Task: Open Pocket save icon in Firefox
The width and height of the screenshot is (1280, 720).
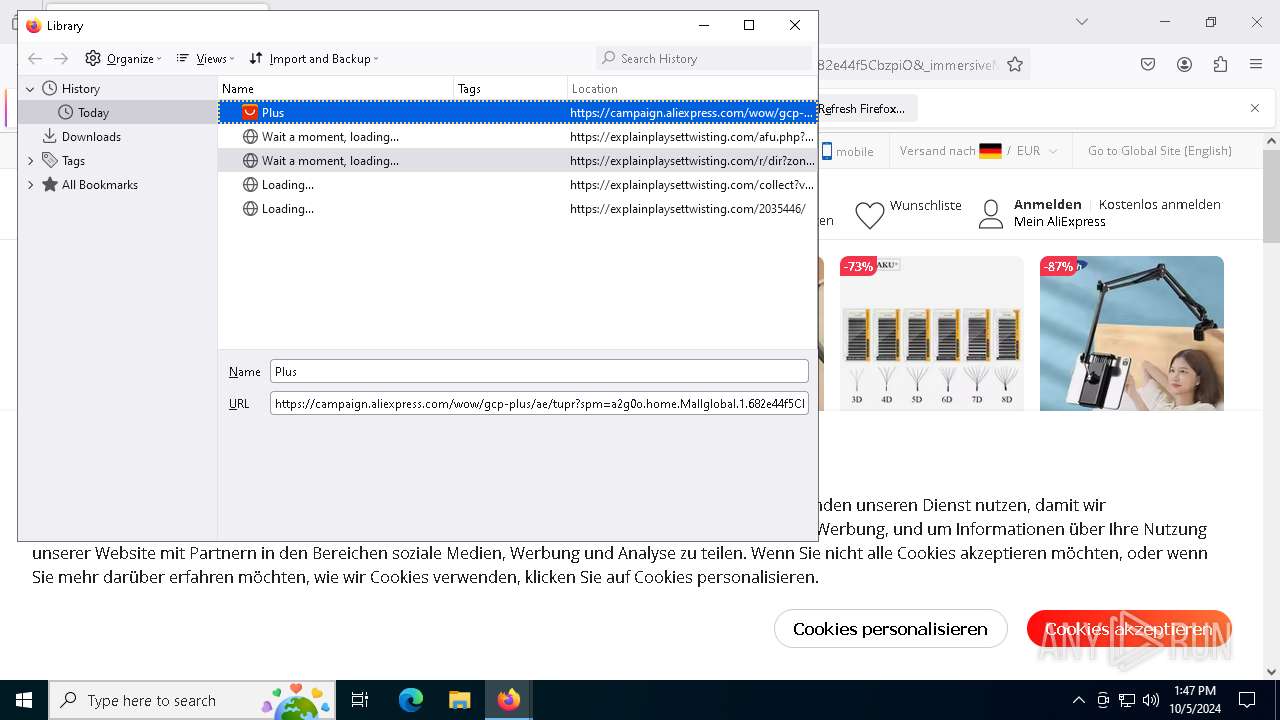Action: 1148,65
